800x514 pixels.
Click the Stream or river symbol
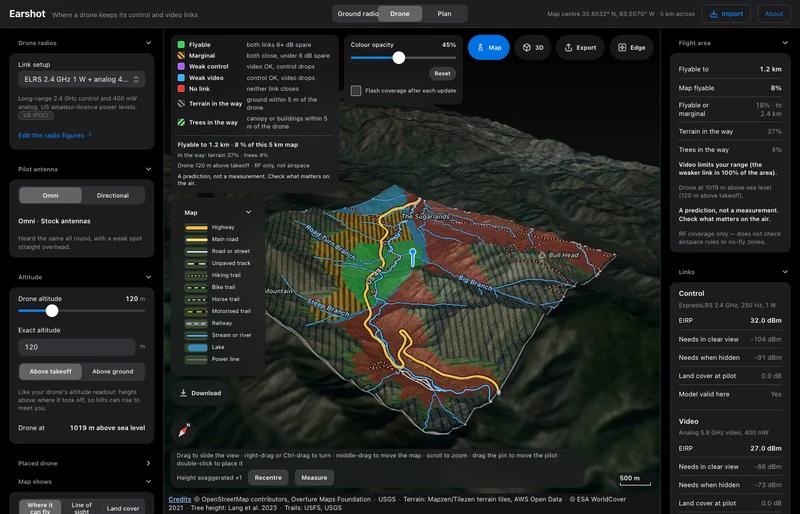pyautogui.click(x=196, y=335)
